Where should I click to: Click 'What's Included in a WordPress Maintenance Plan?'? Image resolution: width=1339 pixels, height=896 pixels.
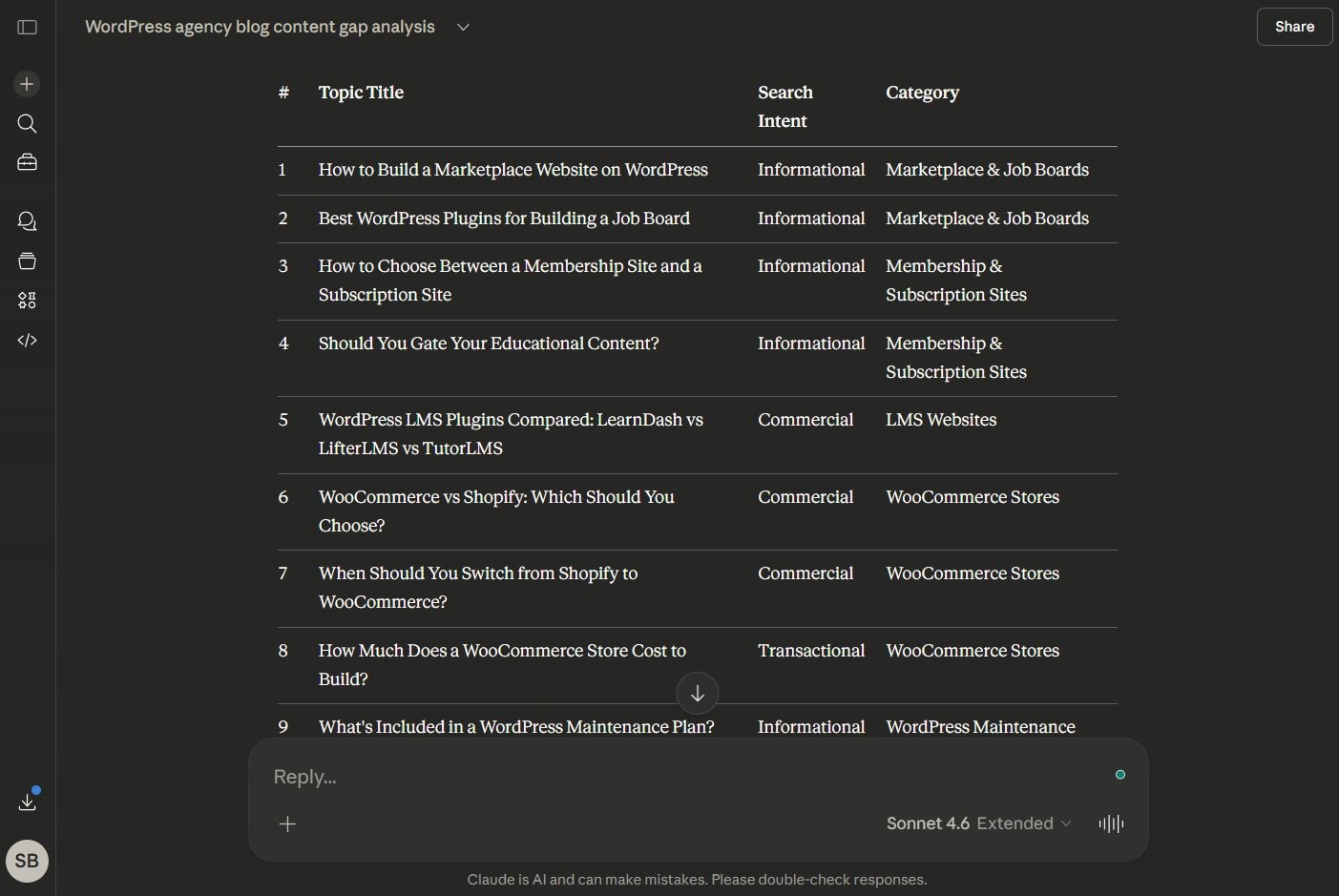coord(516,727)
